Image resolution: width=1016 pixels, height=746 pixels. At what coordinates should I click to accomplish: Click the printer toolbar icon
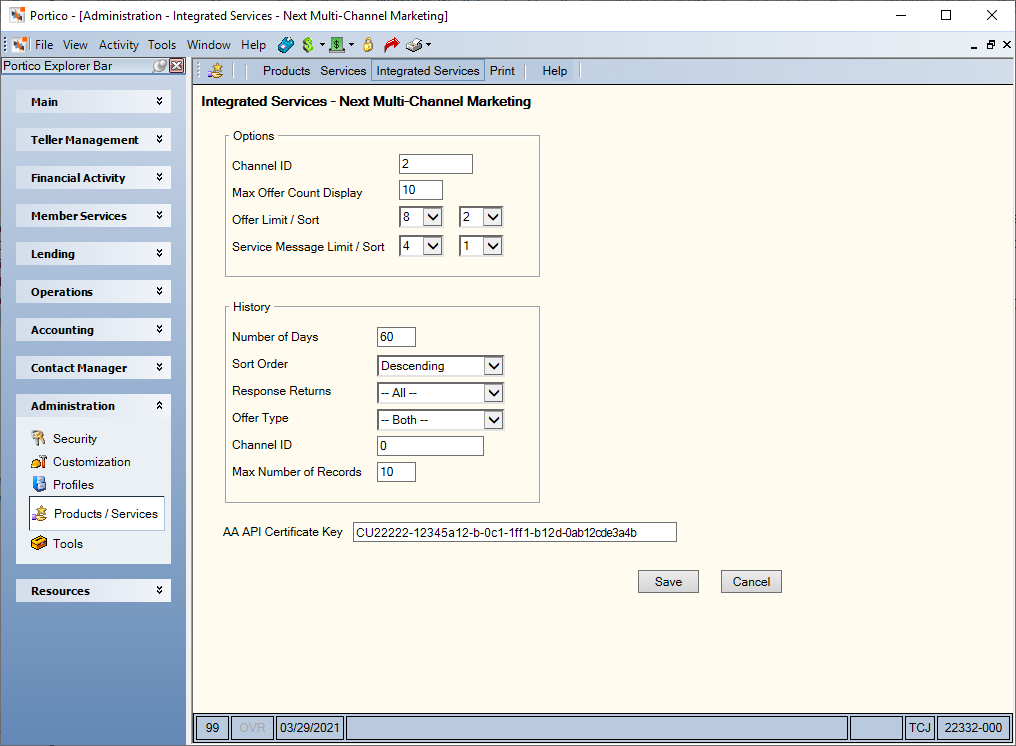click(414, 45)
